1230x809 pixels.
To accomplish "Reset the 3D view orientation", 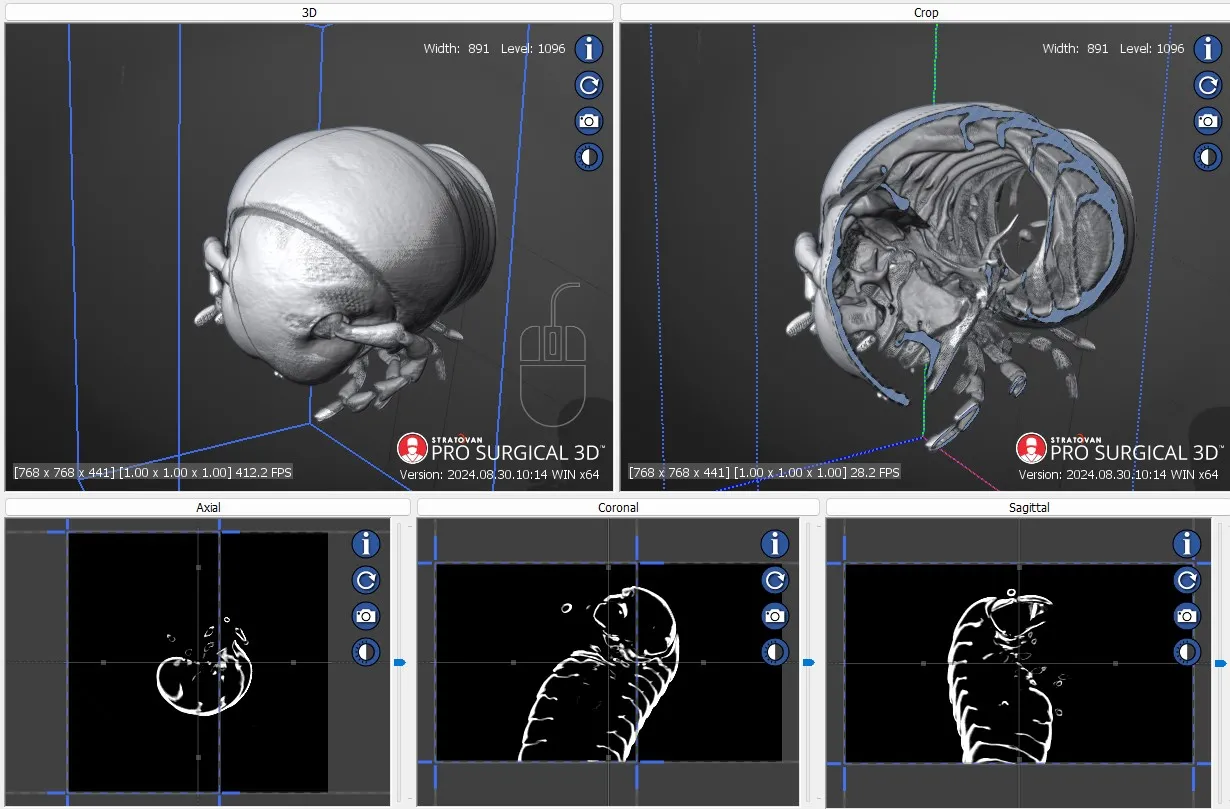I will pos(589,85).
